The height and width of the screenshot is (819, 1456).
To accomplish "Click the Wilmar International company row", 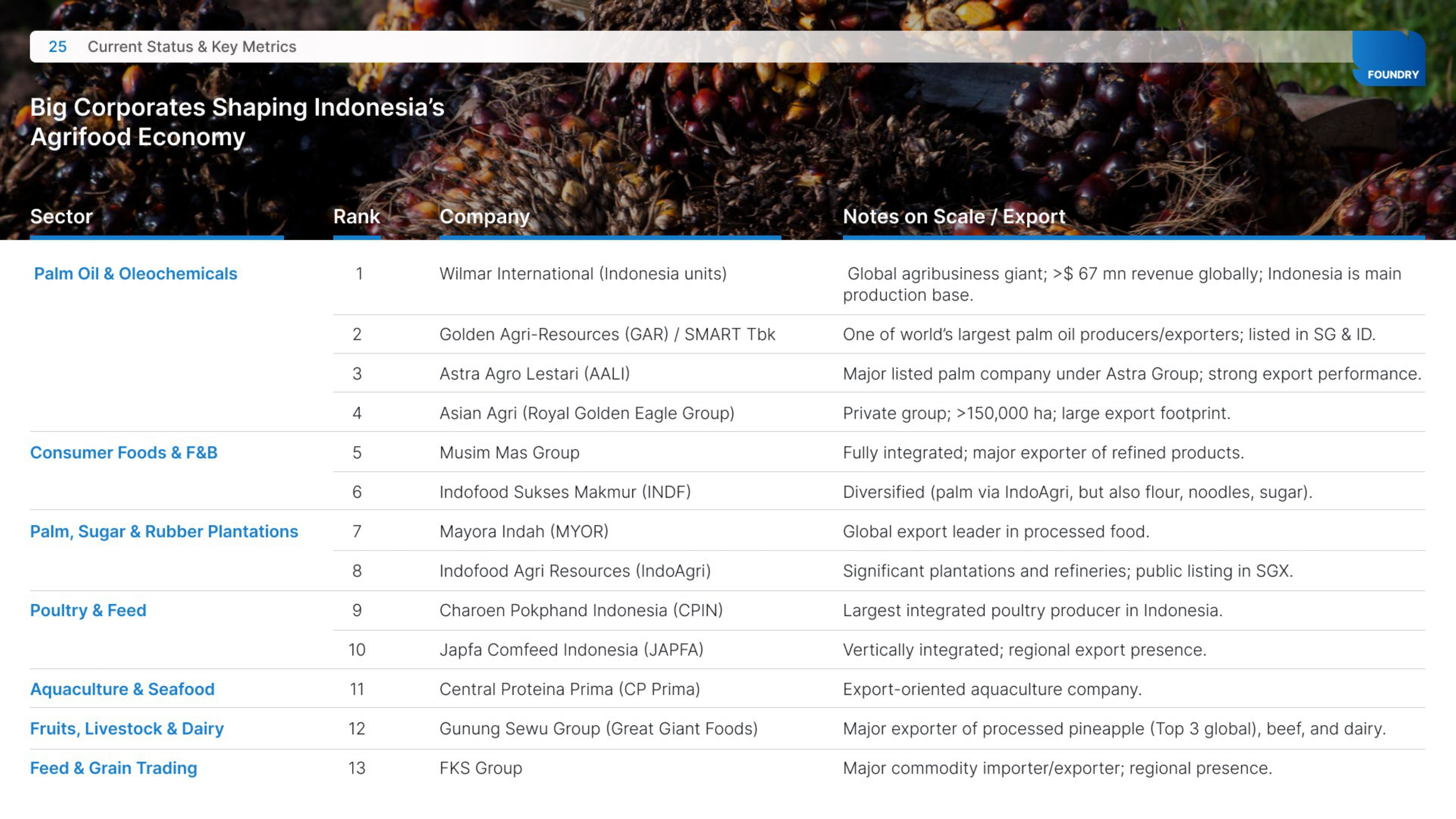I will [x=583, y=274].
